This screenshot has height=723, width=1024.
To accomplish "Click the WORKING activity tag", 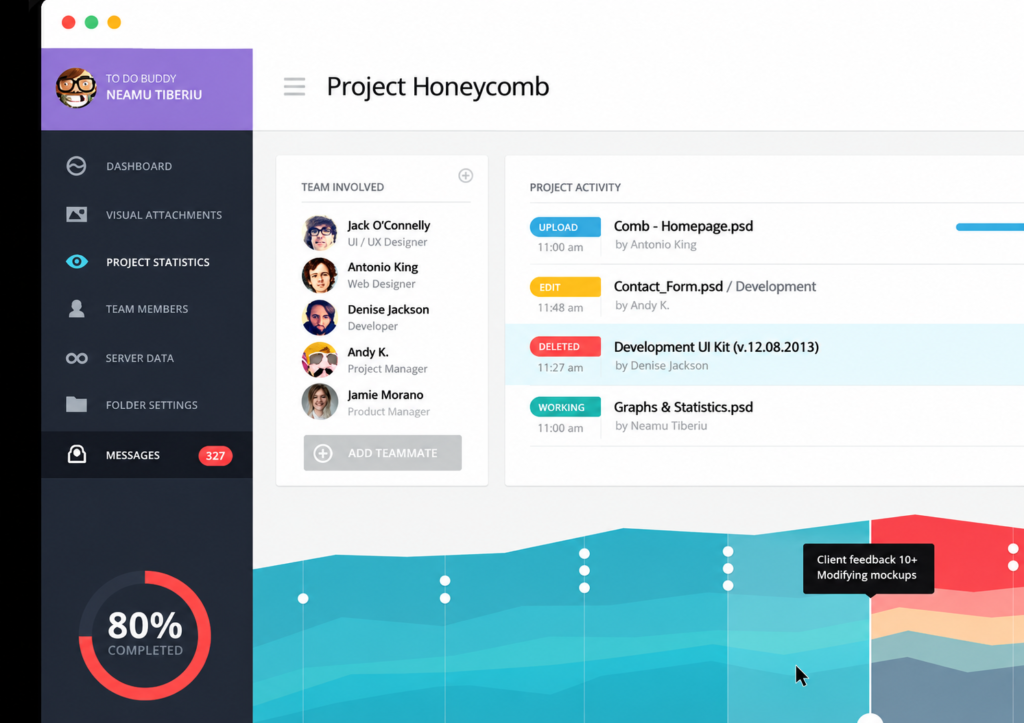I will pyautogui.click(x=565, y=407).
